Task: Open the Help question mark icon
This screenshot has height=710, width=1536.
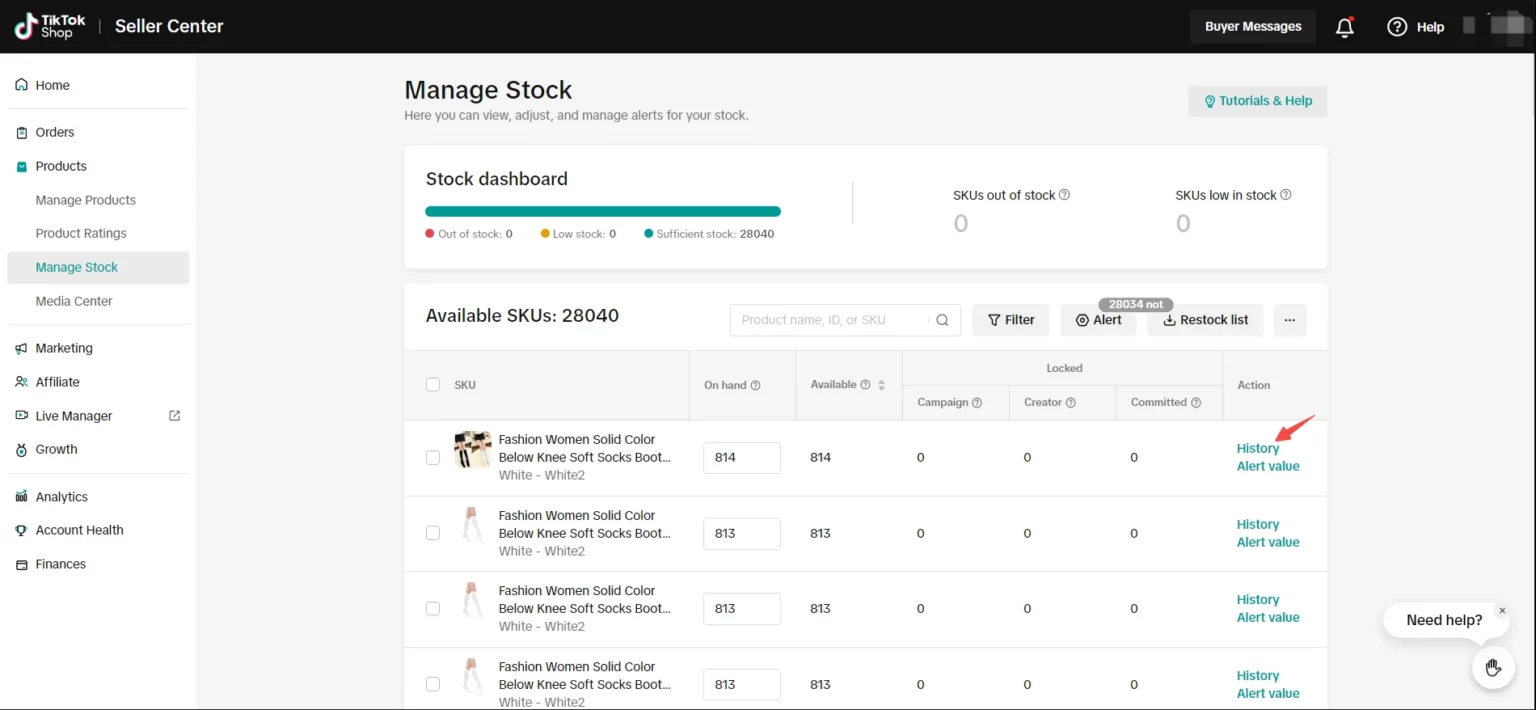Action: (x=1397, y=27)
